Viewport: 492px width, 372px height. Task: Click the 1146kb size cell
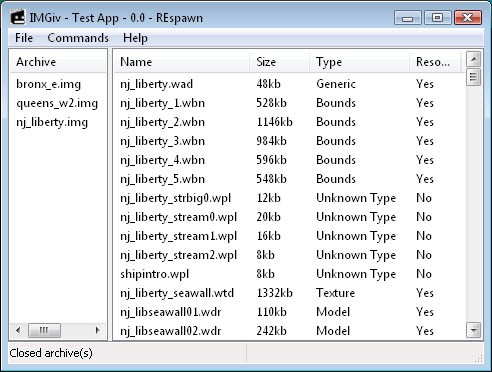click(x=274, y=122)
